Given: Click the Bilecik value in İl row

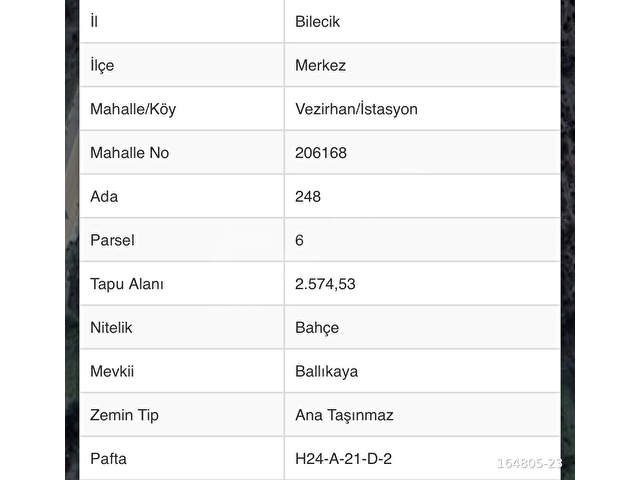Looking at the screenshot, I should point(317,22).
